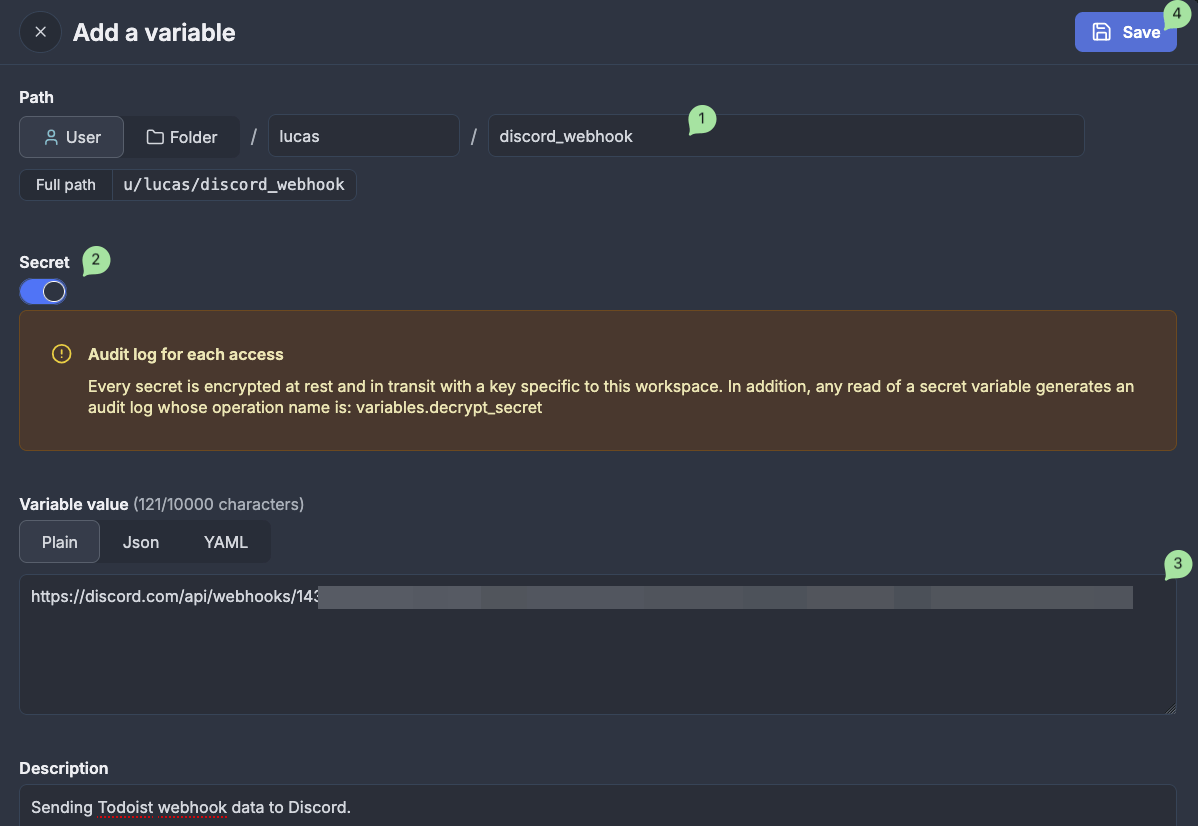The image size is (1198, 826).
Task: Click the lucas username field
Action: click(363, 135)
